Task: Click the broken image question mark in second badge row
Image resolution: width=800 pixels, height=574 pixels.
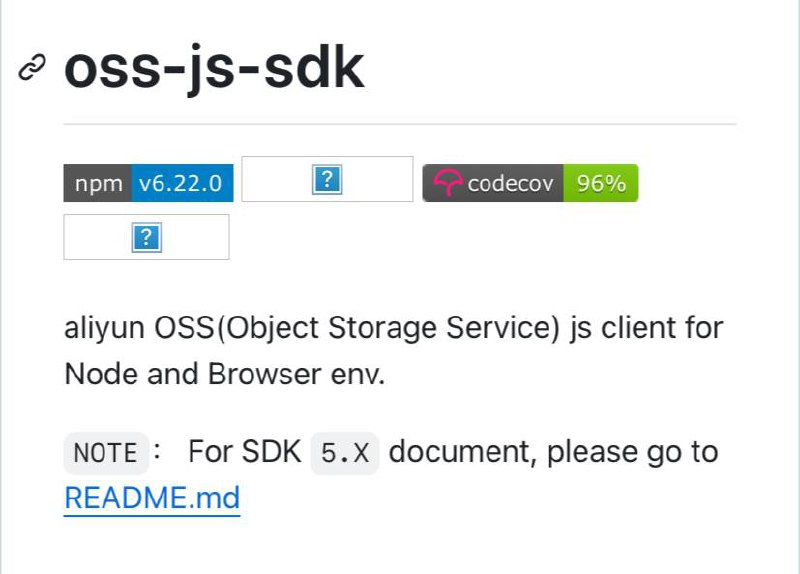Action: pos(147,238)
